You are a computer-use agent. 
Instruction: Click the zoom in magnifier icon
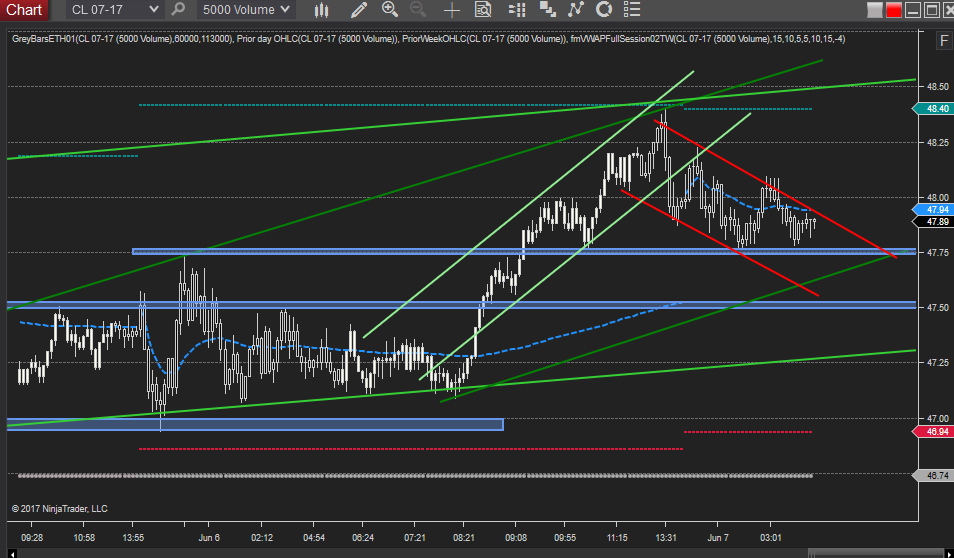pos(389,9)
